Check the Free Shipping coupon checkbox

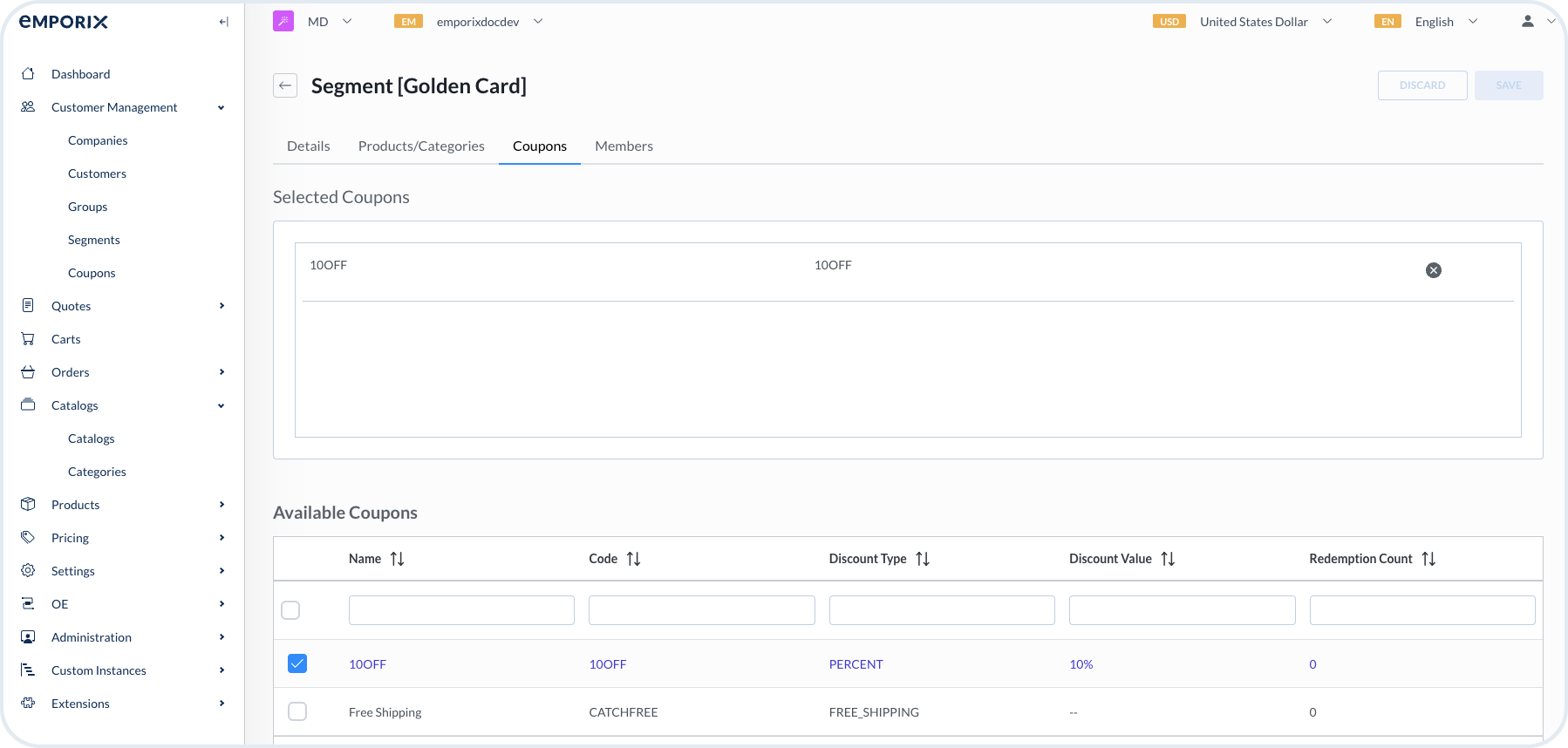[x=297, y=711]
